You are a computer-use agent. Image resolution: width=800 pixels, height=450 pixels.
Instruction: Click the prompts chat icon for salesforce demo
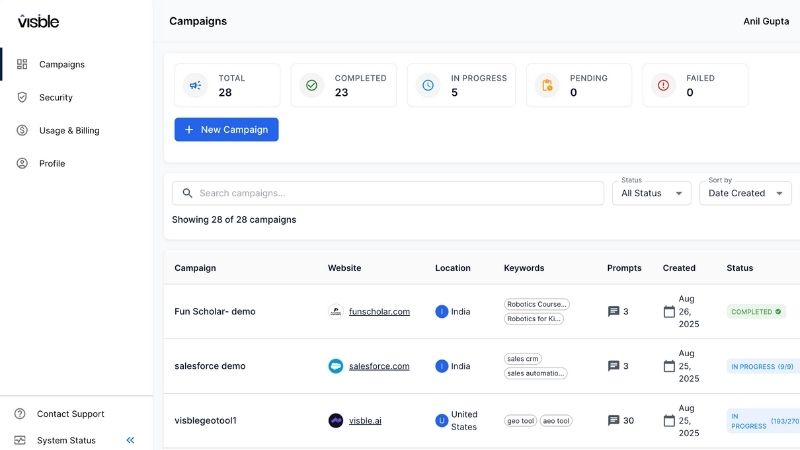(614, 366)
